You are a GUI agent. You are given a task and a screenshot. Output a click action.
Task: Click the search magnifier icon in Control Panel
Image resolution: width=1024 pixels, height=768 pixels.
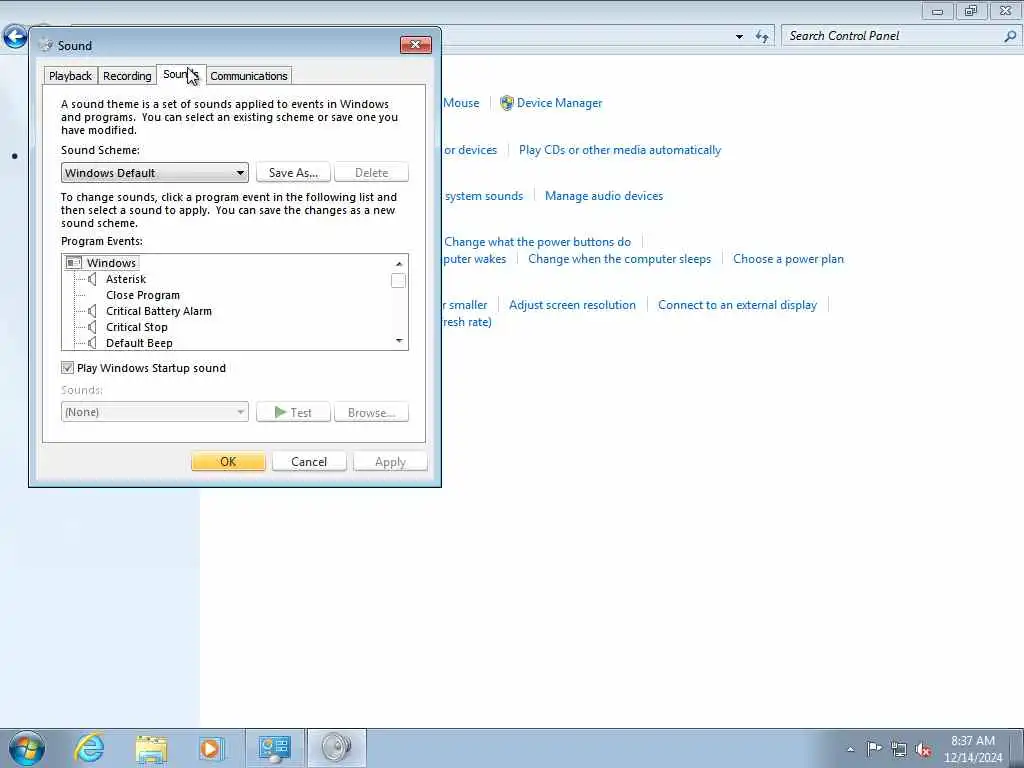click(1010, 37)
